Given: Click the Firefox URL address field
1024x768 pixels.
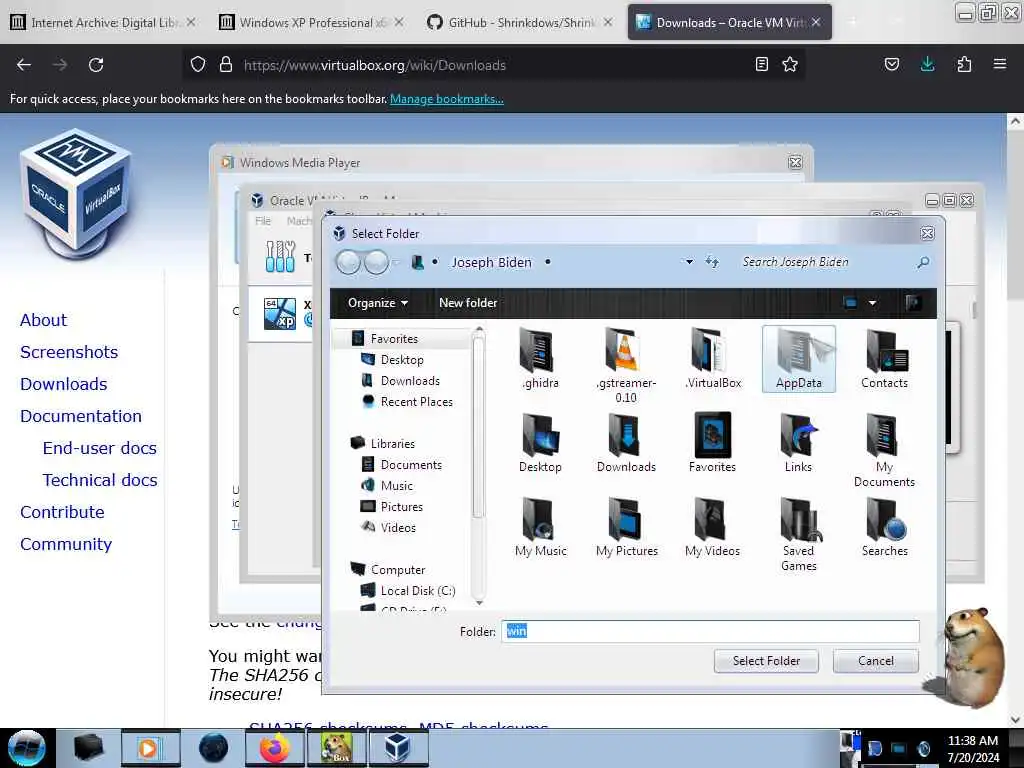Looking at the screenshot, I should pos(493,65).
